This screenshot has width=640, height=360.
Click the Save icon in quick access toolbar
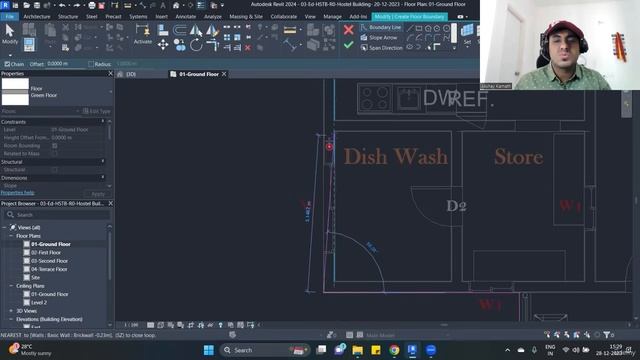(36, 5)
